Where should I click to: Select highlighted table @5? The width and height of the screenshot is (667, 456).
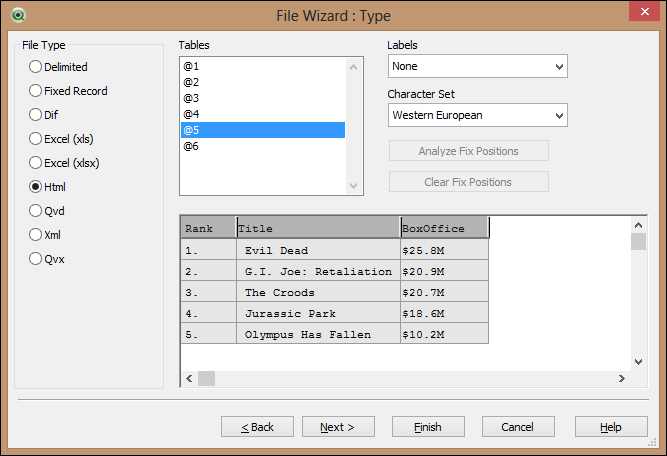263,130
